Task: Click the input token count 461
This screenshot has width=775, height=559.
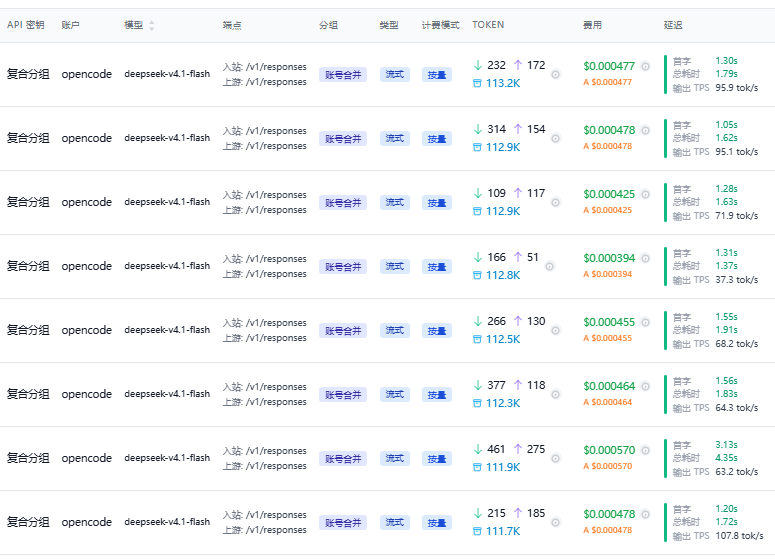Action: [x=496, y=449]
